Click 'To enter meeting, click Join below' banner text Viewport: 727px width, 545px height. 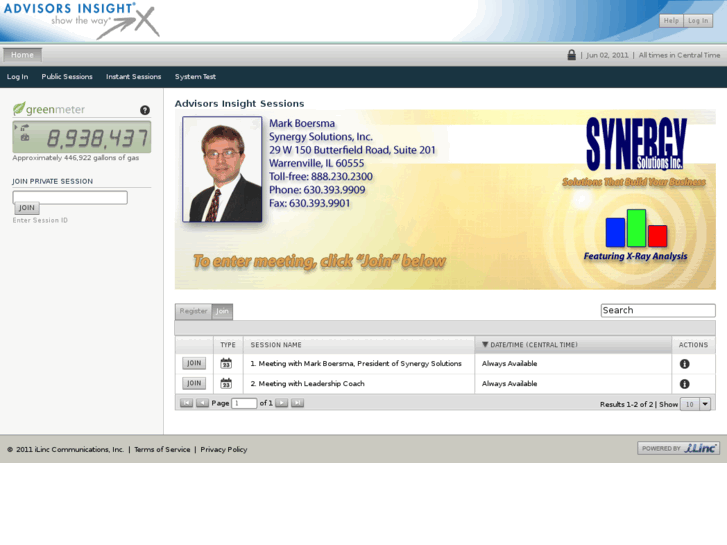pyautogui.click(x=319, y=261)
